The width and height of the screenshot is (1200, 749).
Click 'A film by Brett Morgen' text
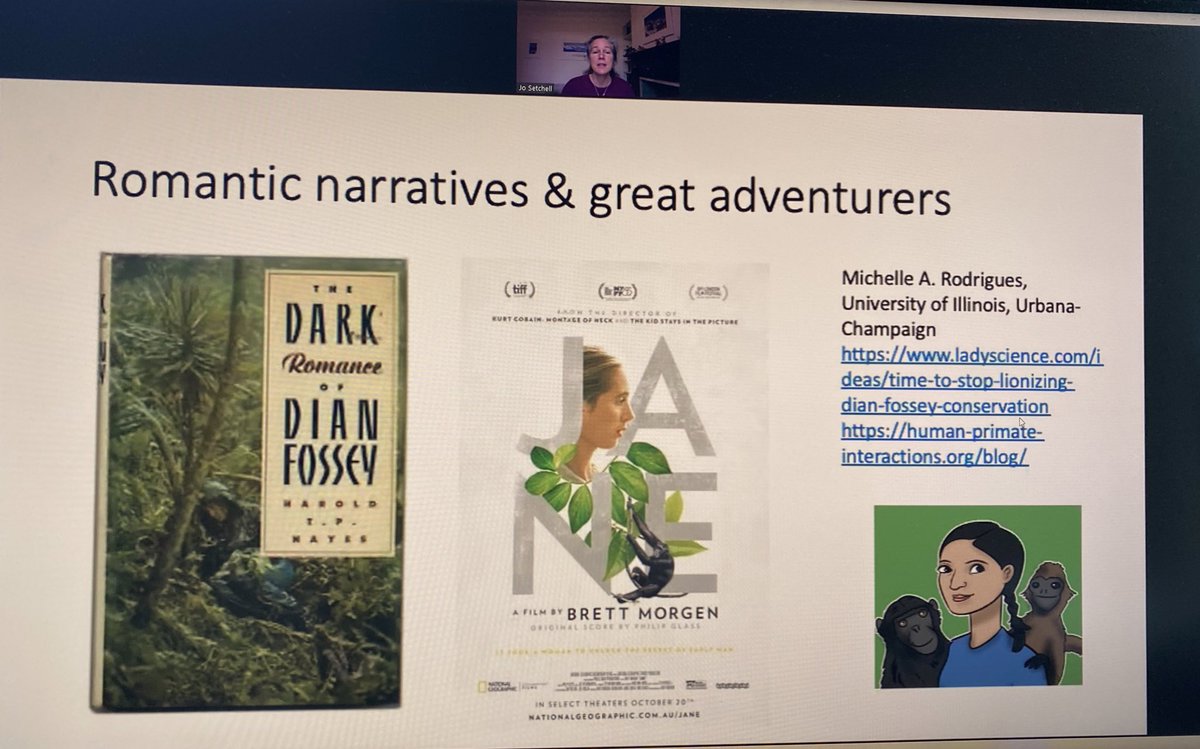(614, 613)
